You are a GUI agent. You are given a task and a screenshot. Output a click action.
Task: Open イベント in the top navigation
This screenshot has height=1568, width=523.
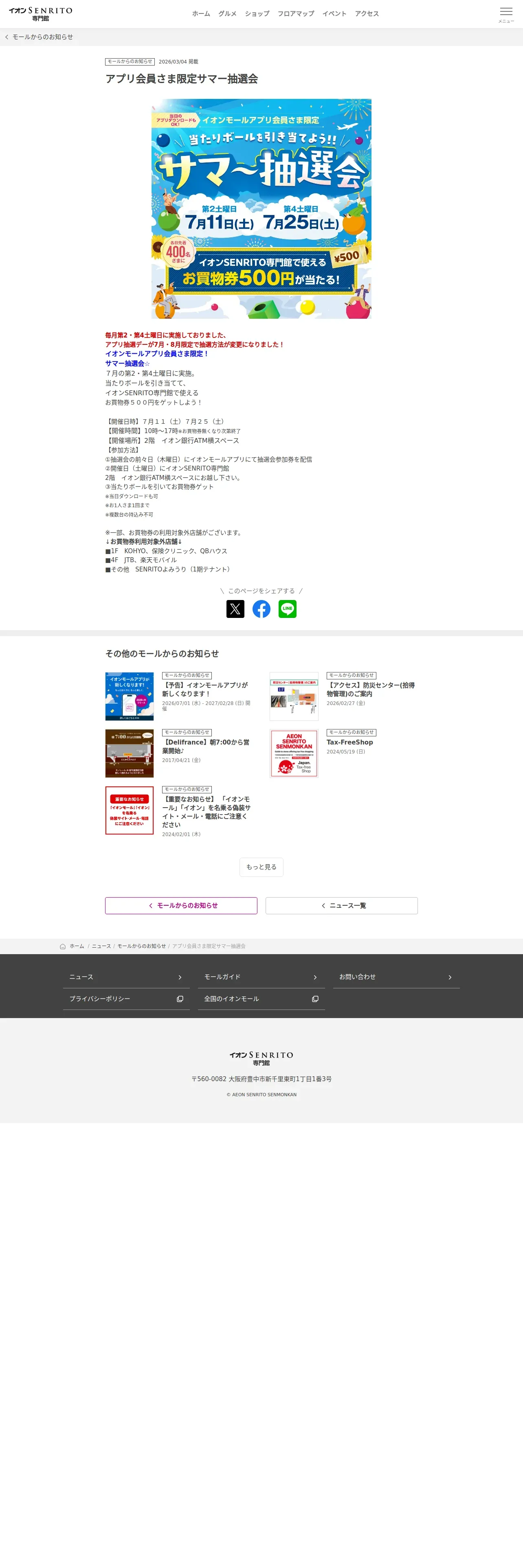coord(334,14)
